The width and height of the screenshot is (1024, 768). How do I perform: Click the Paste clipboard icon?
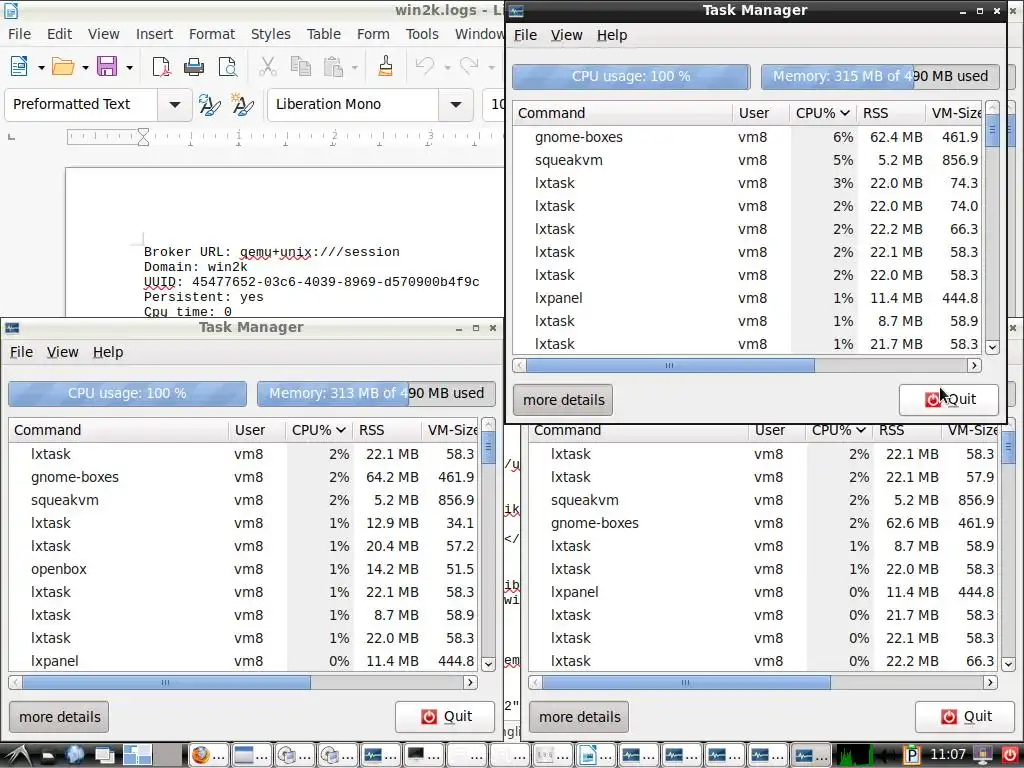pos(333,66)
